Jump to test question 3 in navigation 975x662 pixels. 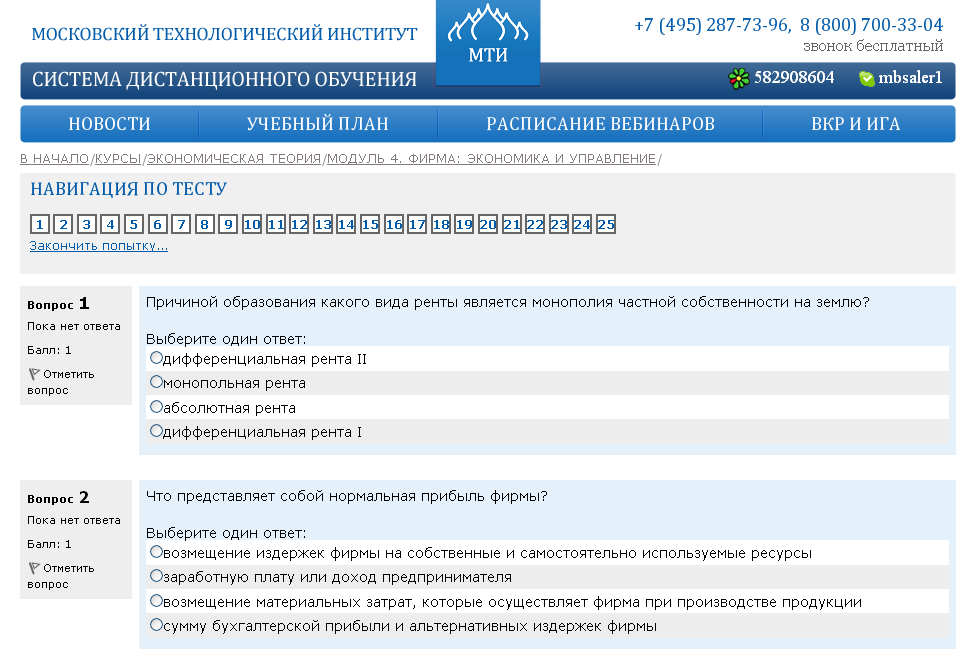87,224
